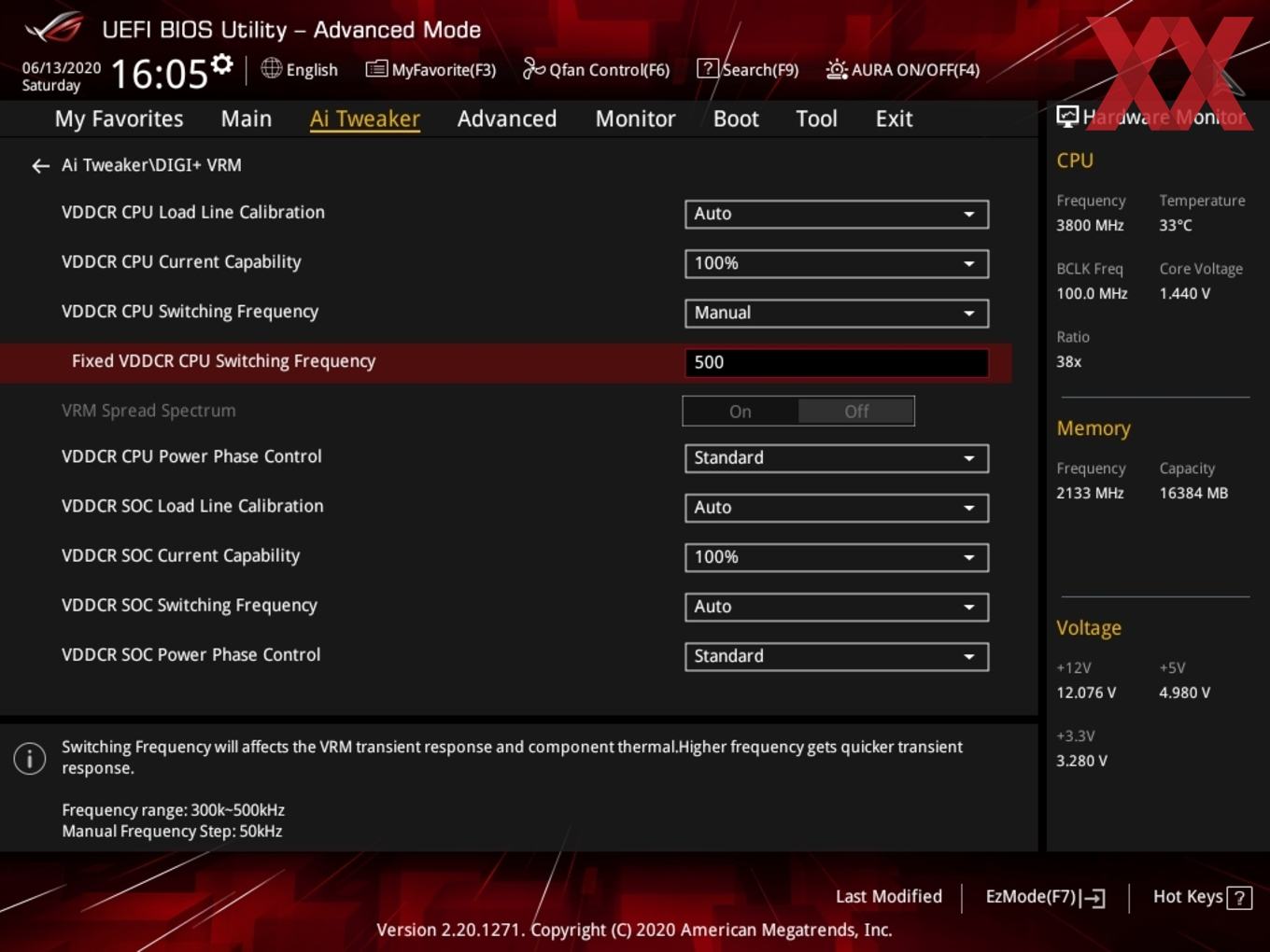Click the AURA light icon
The height and width of the screenshot is (952, 1270).
837,69
